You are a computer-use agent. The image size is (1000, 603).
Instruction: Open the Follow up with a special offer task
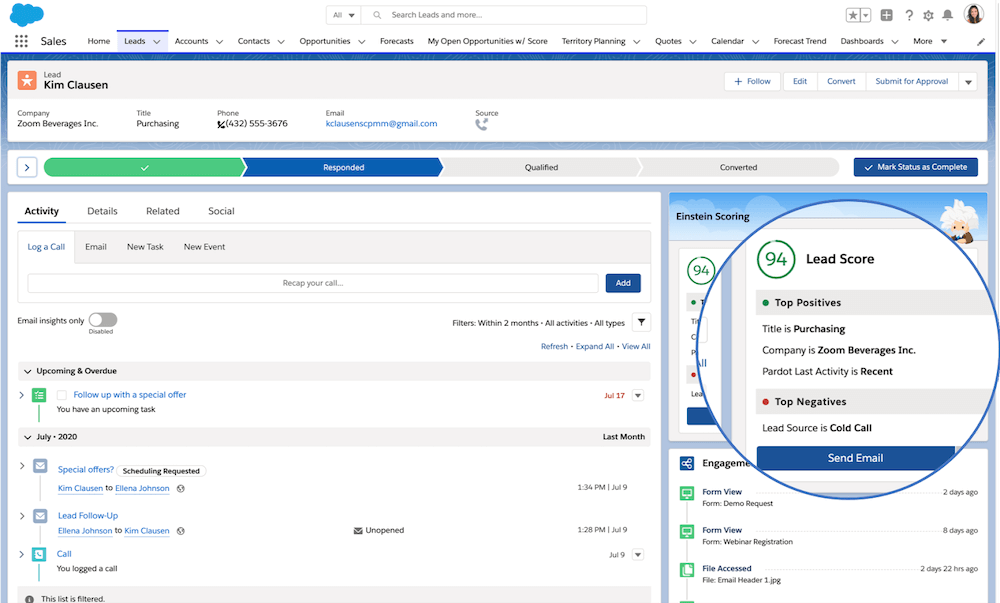pyautogui.click(x=129, y=395)
